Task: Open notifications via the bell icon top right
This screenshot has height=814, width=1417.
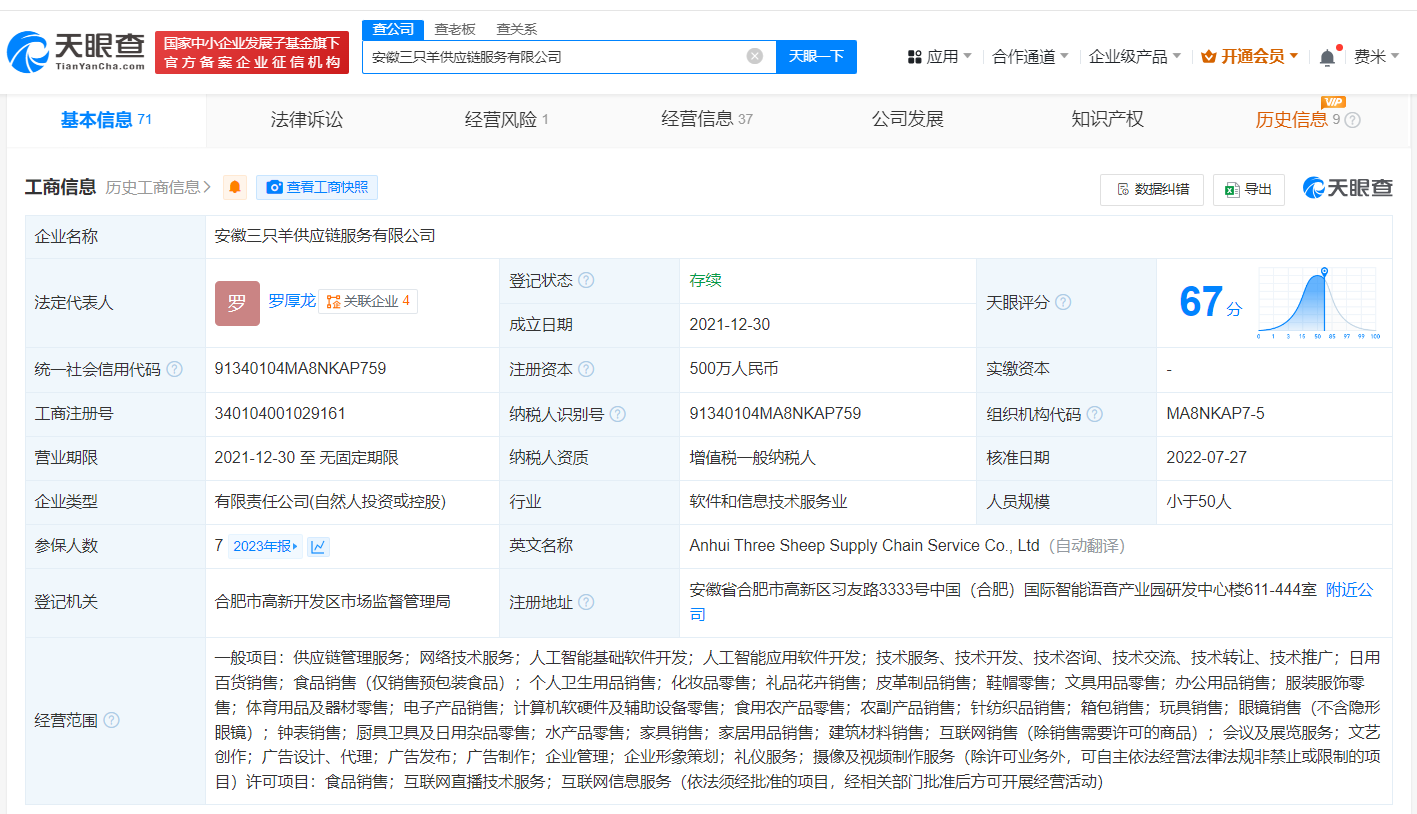Action: point(1327,57)
